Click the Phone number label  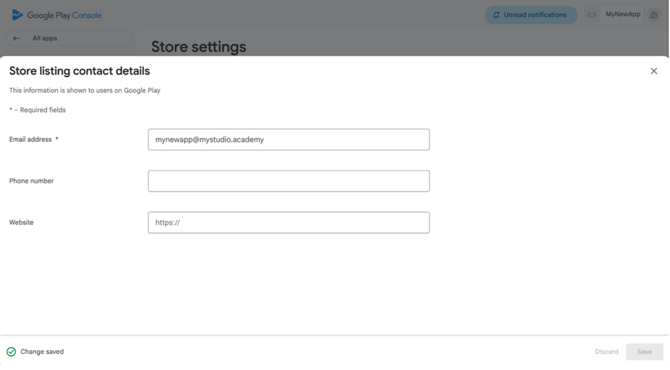coord(31,181)
